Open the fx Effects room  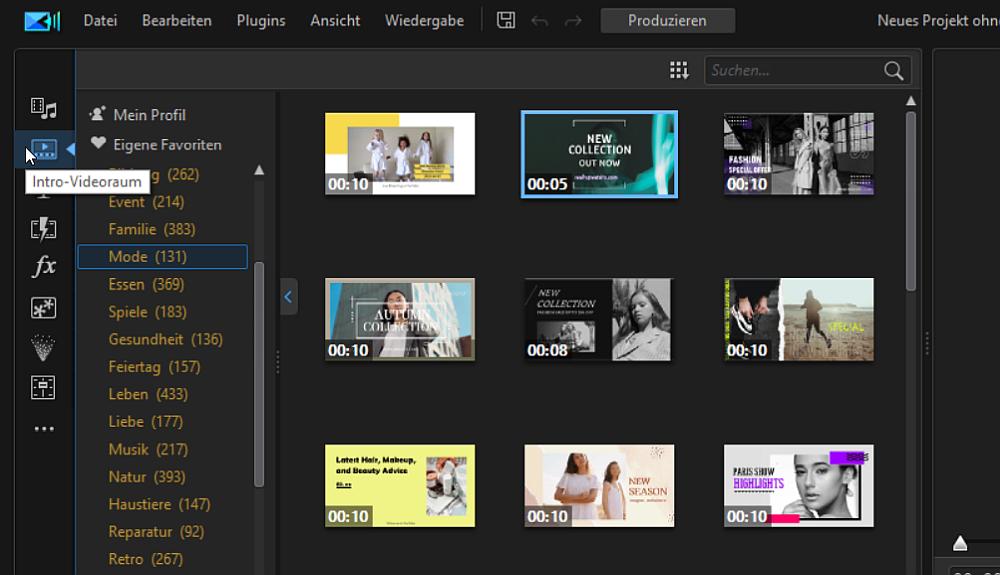[44, 266]
